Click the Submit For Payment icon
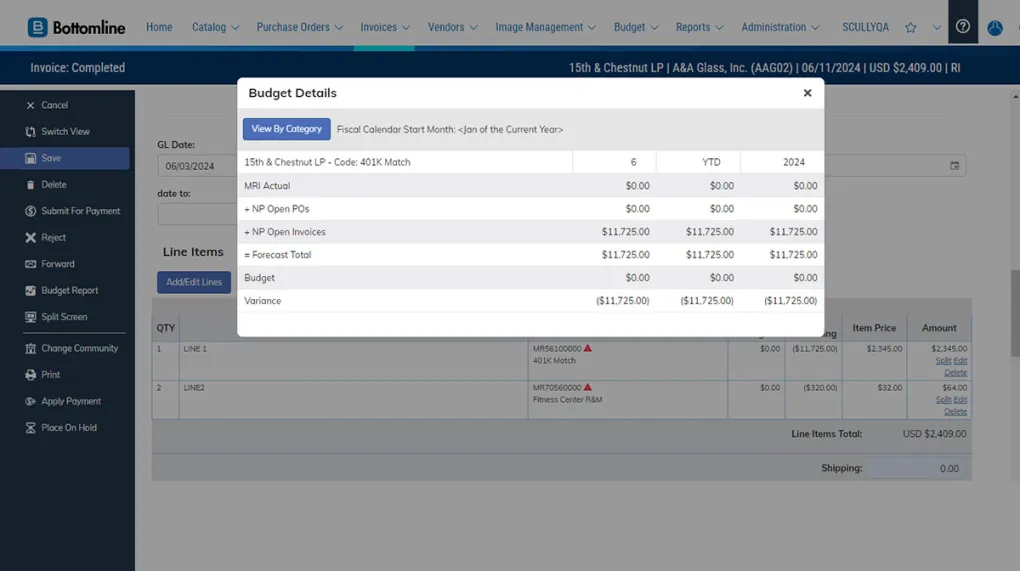Viewport: 1020px width, 571px height. 30,211
